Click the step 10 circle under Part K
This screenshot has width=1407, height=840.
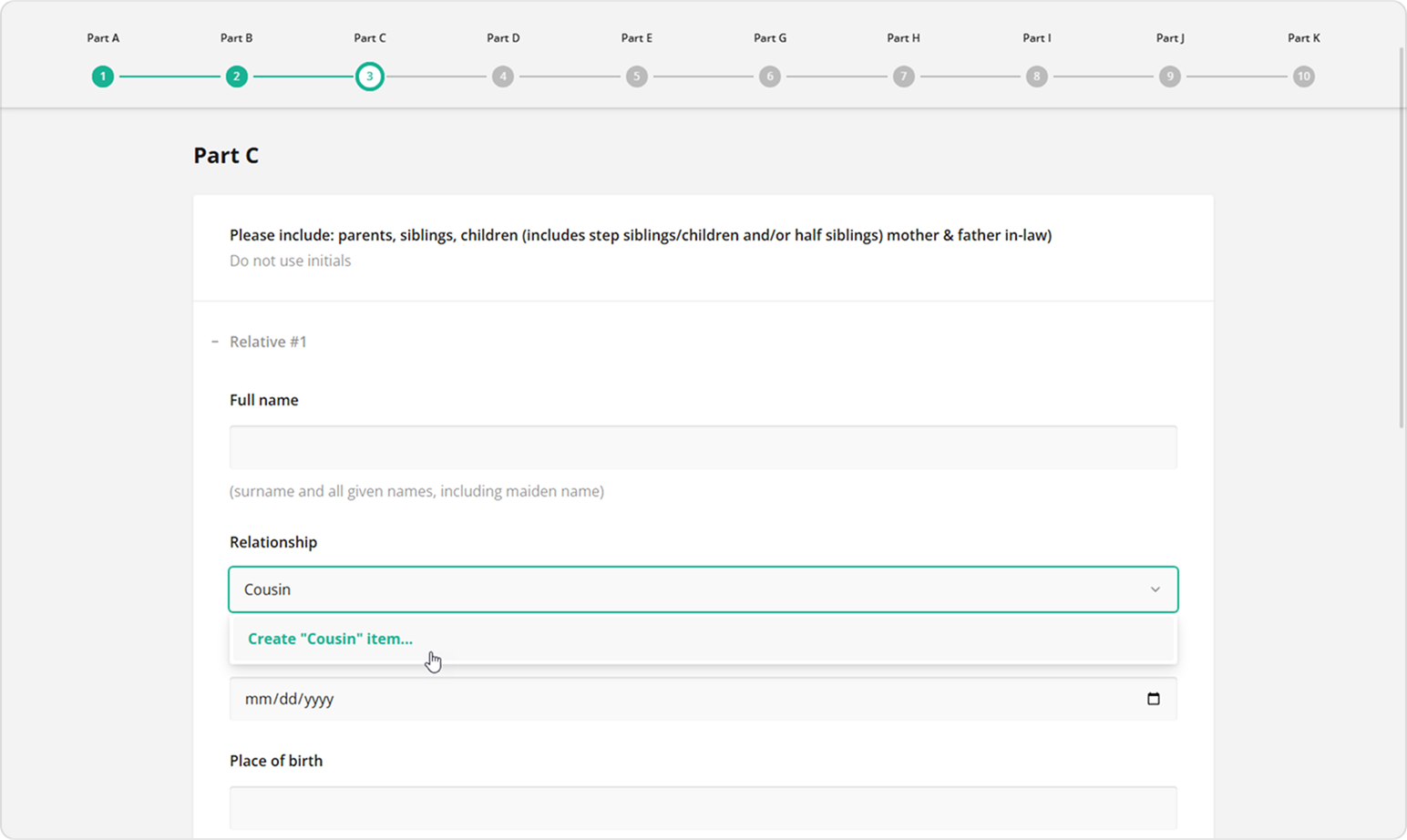(1303, 77)
